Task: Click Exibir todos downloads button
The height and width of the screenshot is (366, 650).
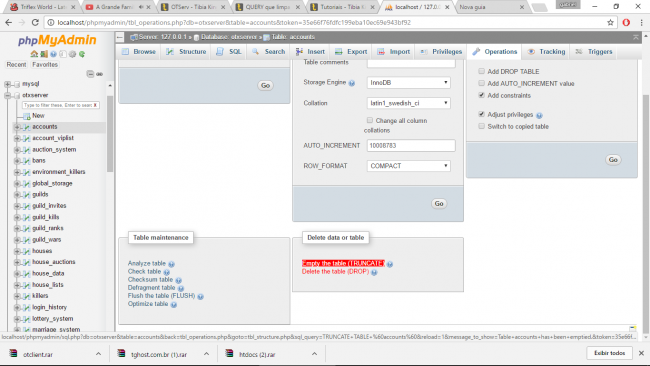Action: 609,353
